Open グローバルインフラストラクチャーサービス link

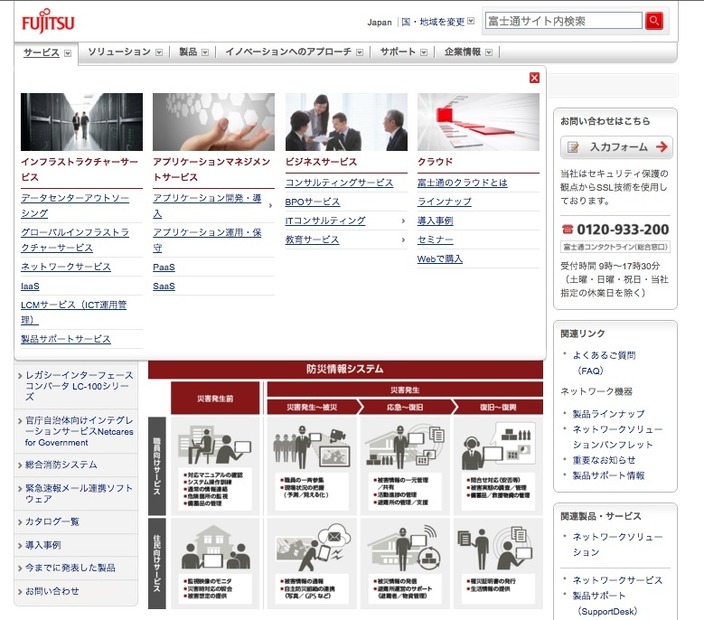(x=75, y=240)
